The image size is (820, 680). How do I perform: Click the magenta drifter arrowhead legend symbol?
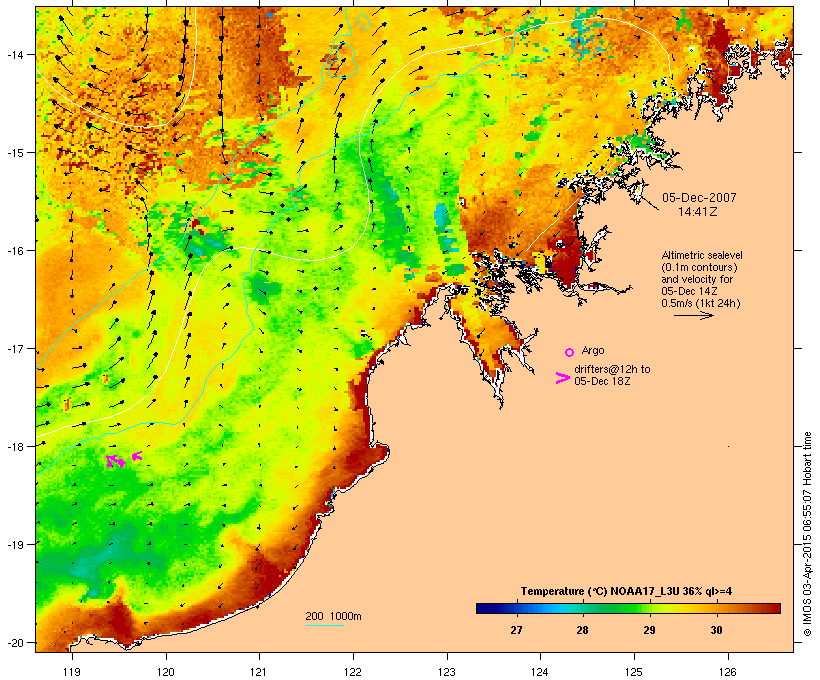pos(563,378)
